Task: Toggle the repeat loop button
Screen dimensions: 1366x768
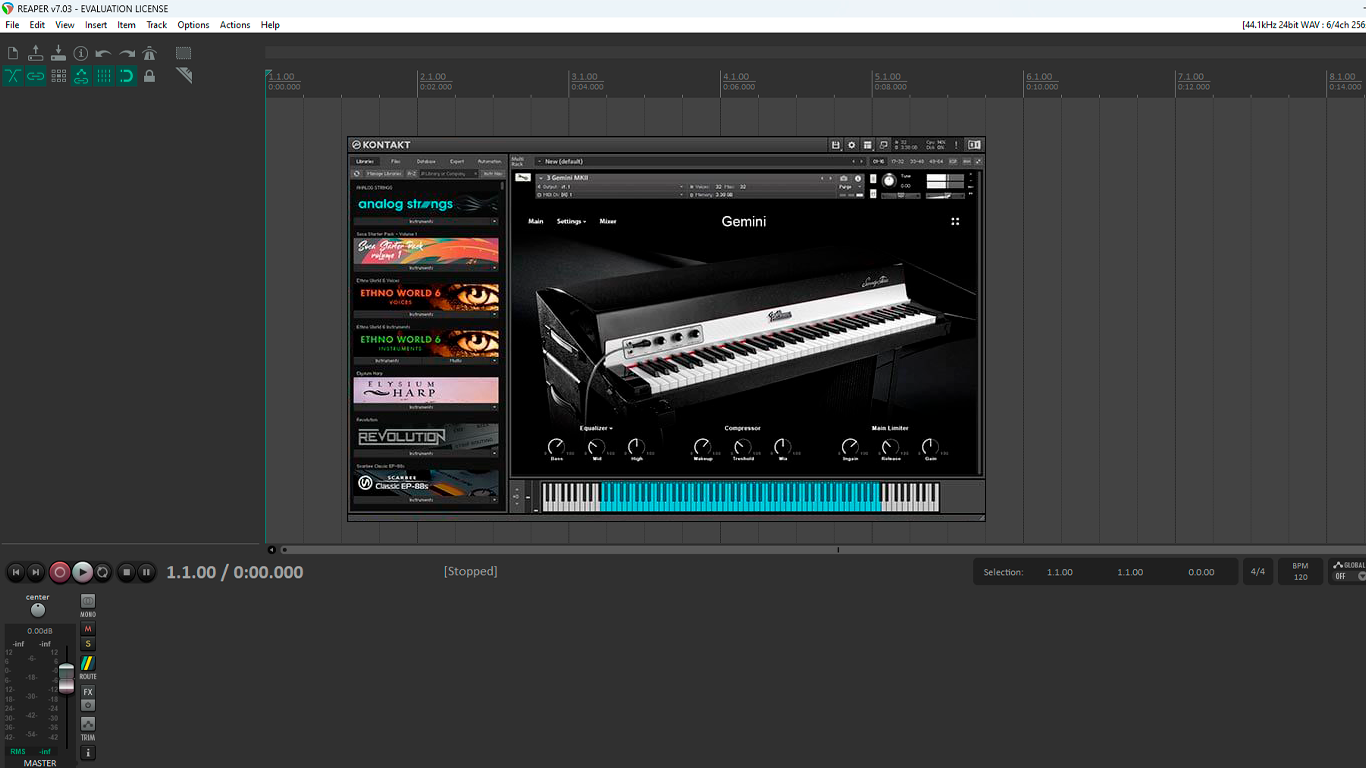Action: coord(102,572)
